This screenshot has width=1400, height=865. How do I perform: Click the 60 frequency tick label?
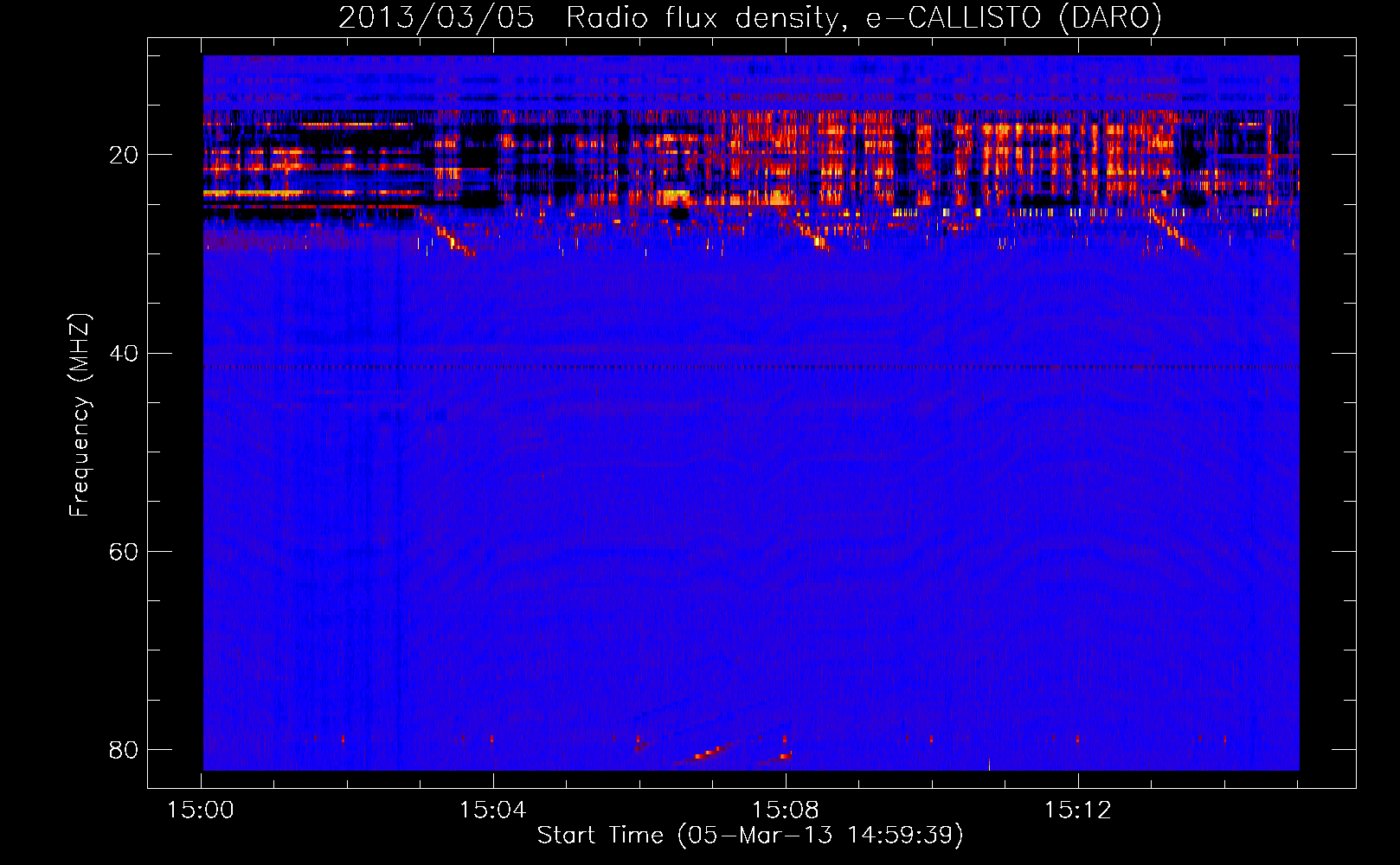(x=124, y=551)
